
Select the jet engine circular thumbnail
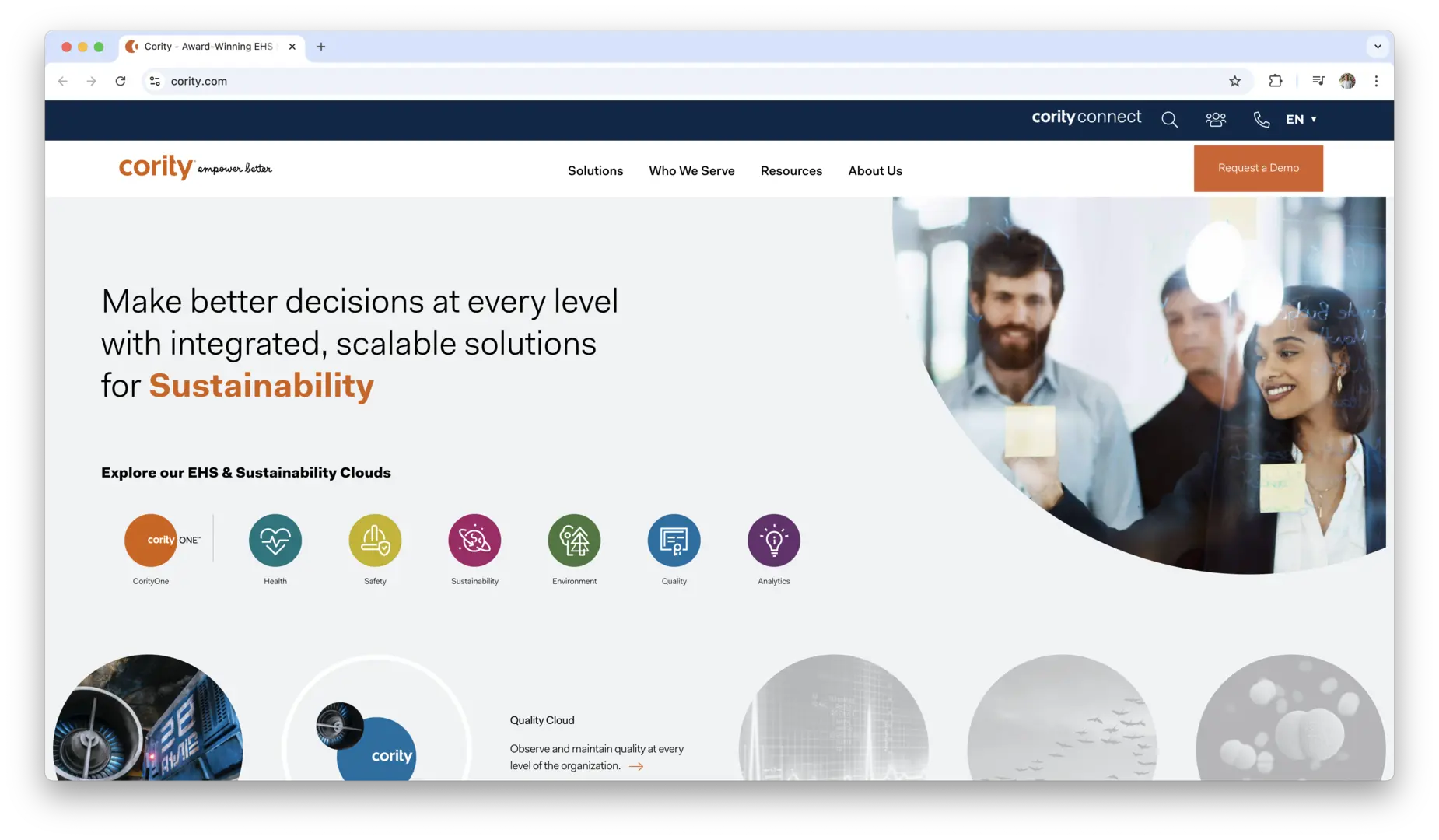tap(148, 717)
